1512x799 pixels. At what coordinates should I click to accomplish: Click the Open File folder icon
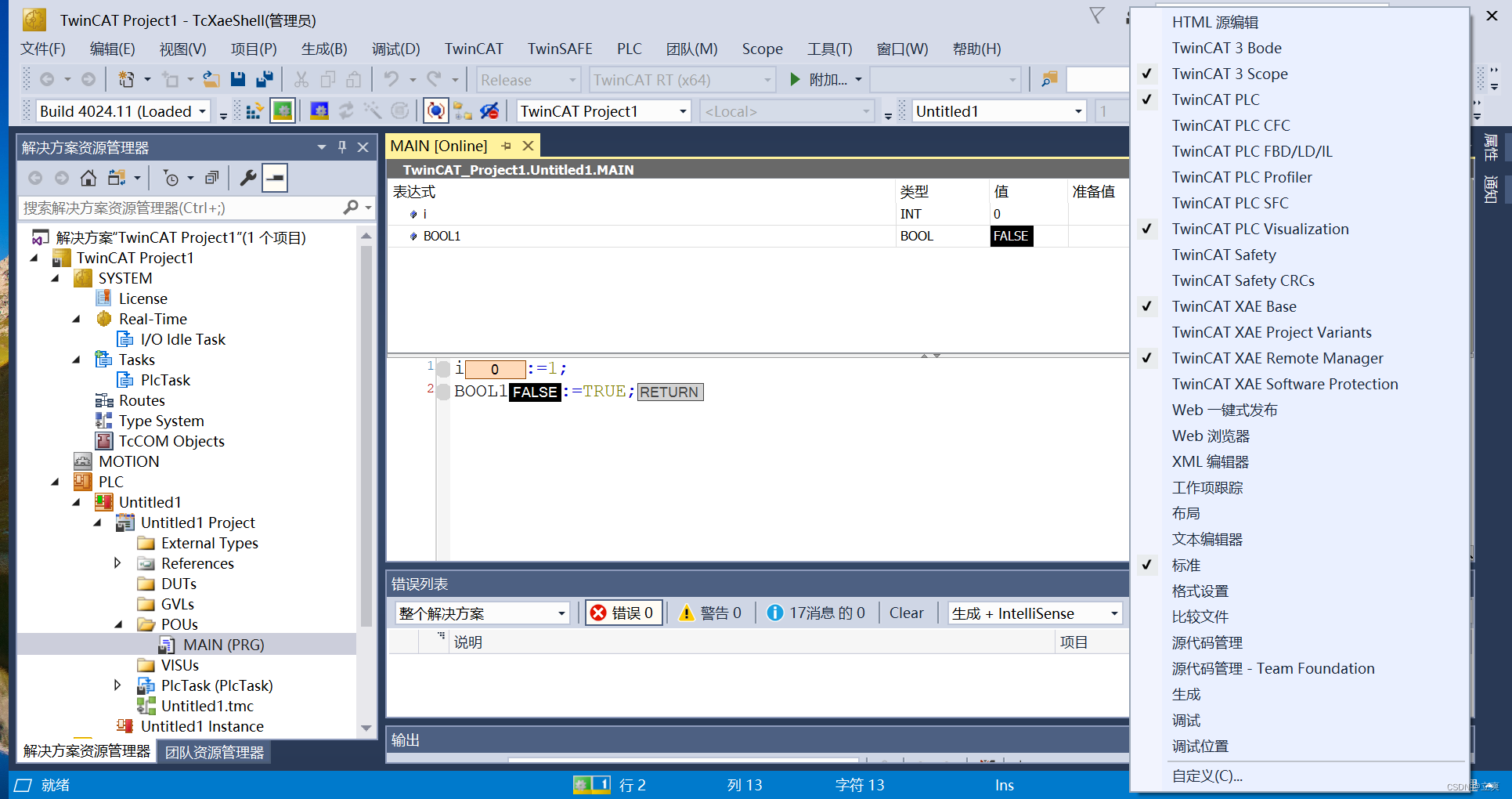point(211,79)
